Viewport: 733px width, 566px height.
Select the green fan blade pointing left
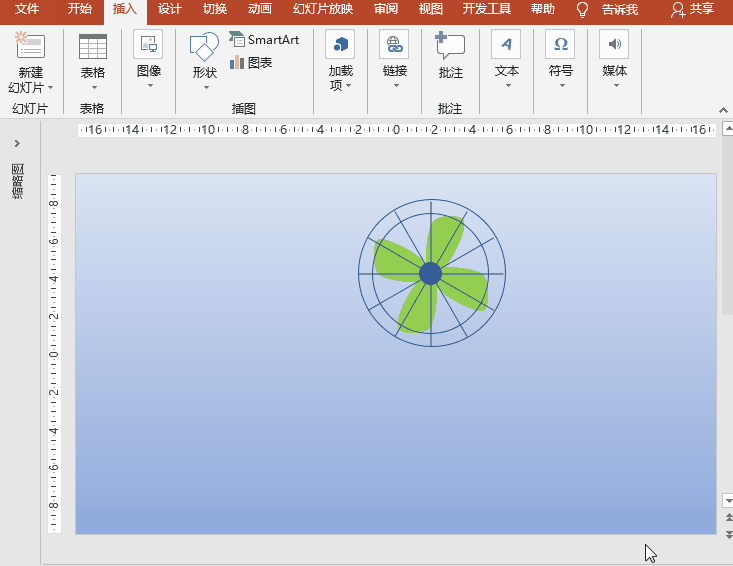pyautogui.click(x=397, y=261)
